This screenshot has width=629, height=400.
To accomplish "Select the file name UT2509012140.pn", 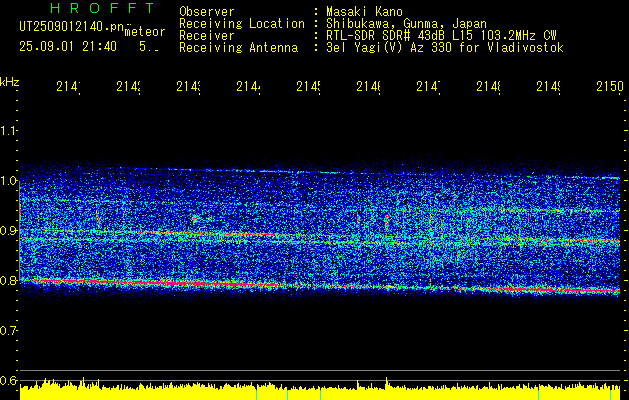I will point(71,27).
